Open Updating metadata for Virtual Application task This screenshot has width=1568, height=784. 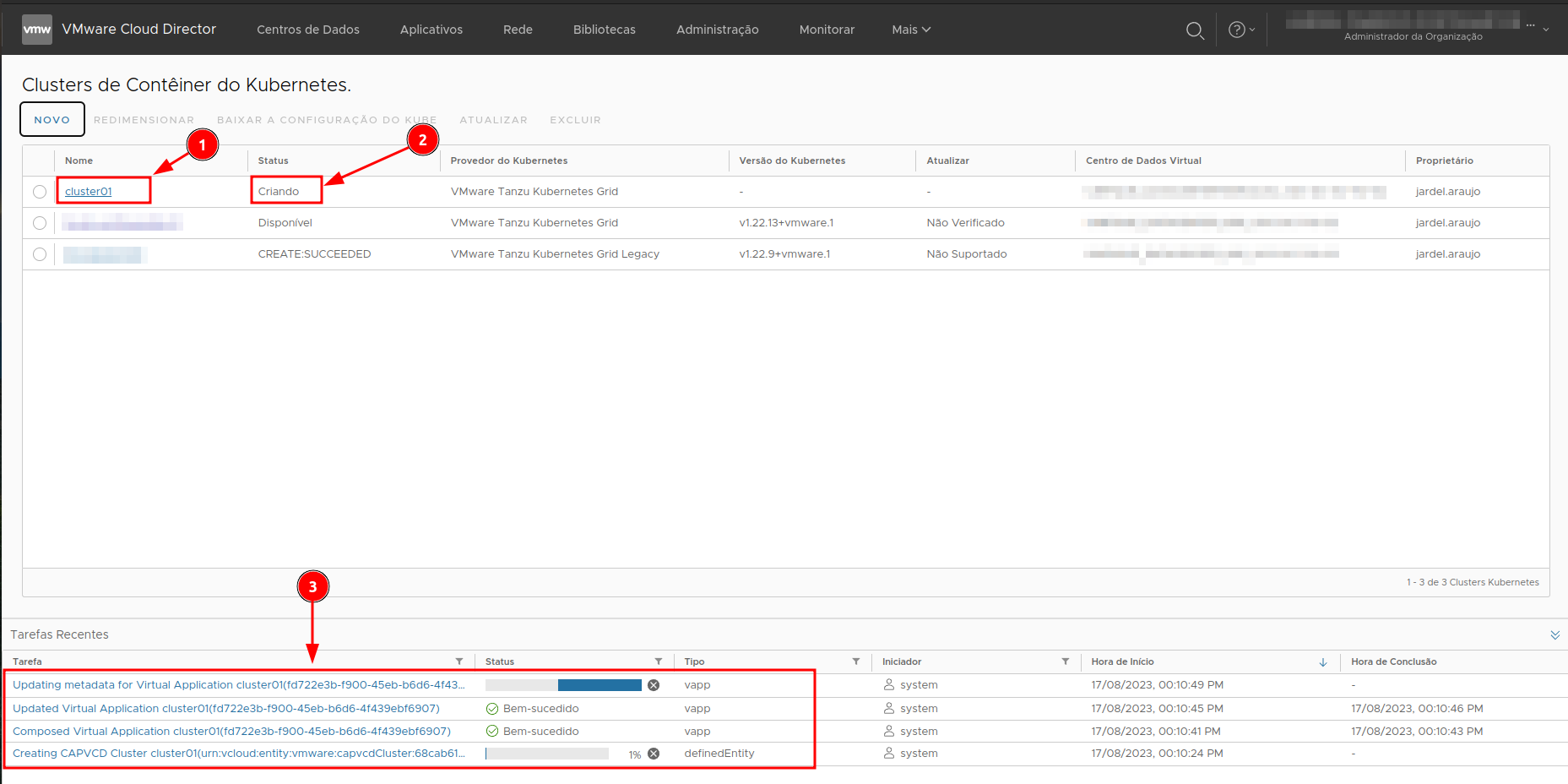(239, 685)
